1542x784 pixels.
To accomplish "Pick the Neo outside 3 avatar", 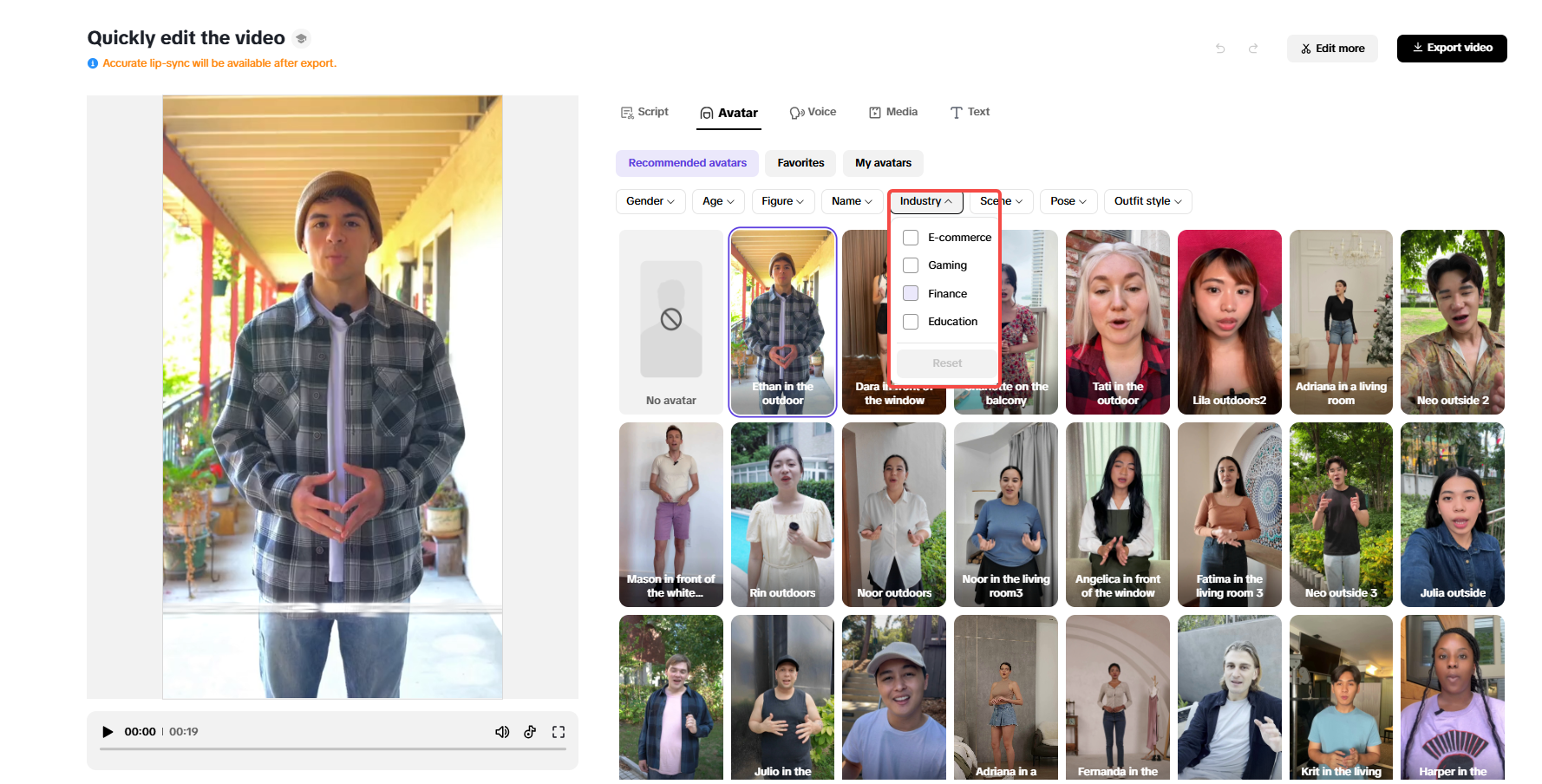I will [x=1341, y=514].
